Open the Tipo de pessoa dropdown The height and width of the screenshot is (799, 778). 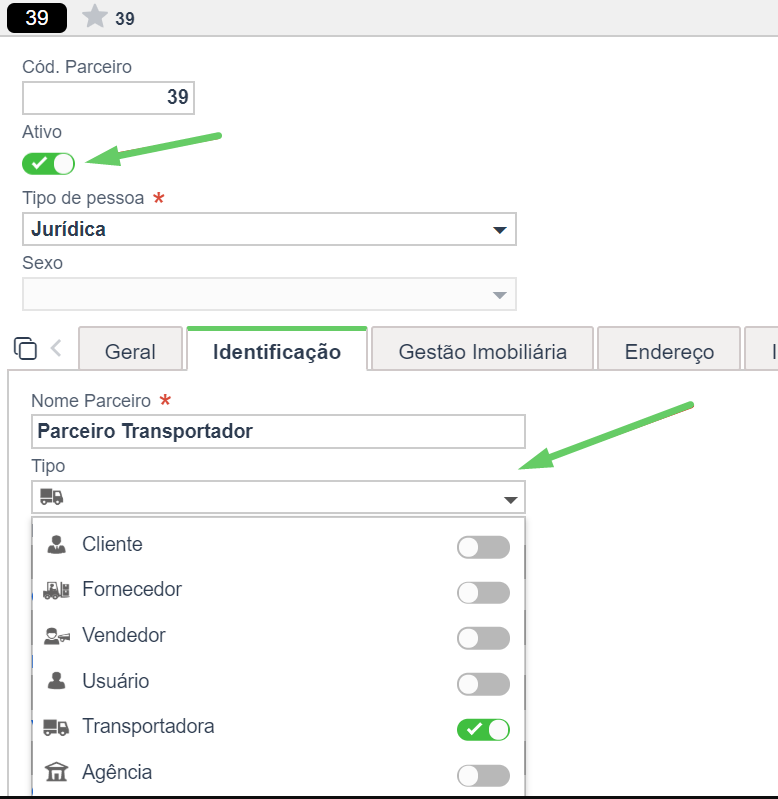[270, 229]
